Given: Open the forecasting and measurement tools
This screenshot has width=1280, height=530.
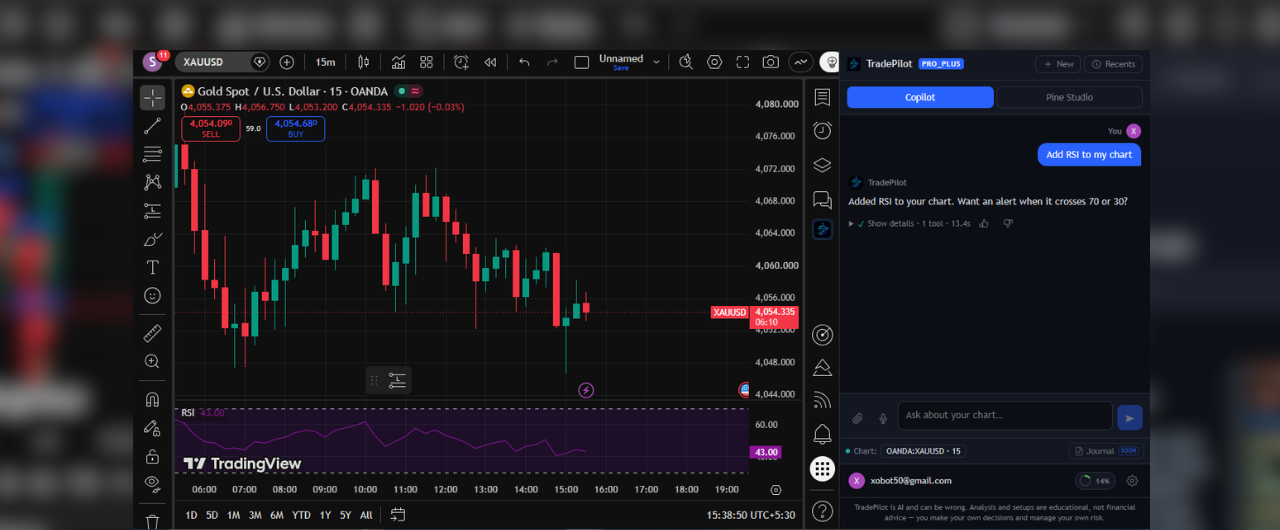Looking at the screenshot, I should pos(152,211).
